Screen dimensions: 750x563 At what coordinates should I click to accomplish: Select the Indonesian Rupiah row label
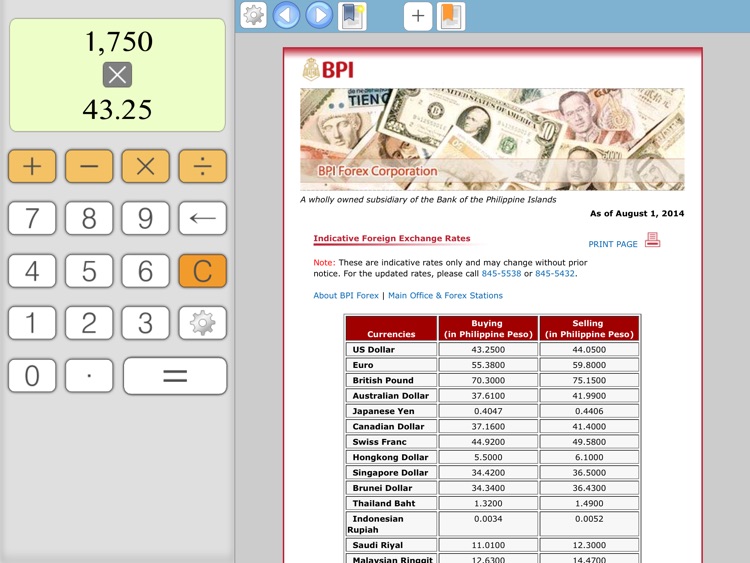[x=375, y=524]
